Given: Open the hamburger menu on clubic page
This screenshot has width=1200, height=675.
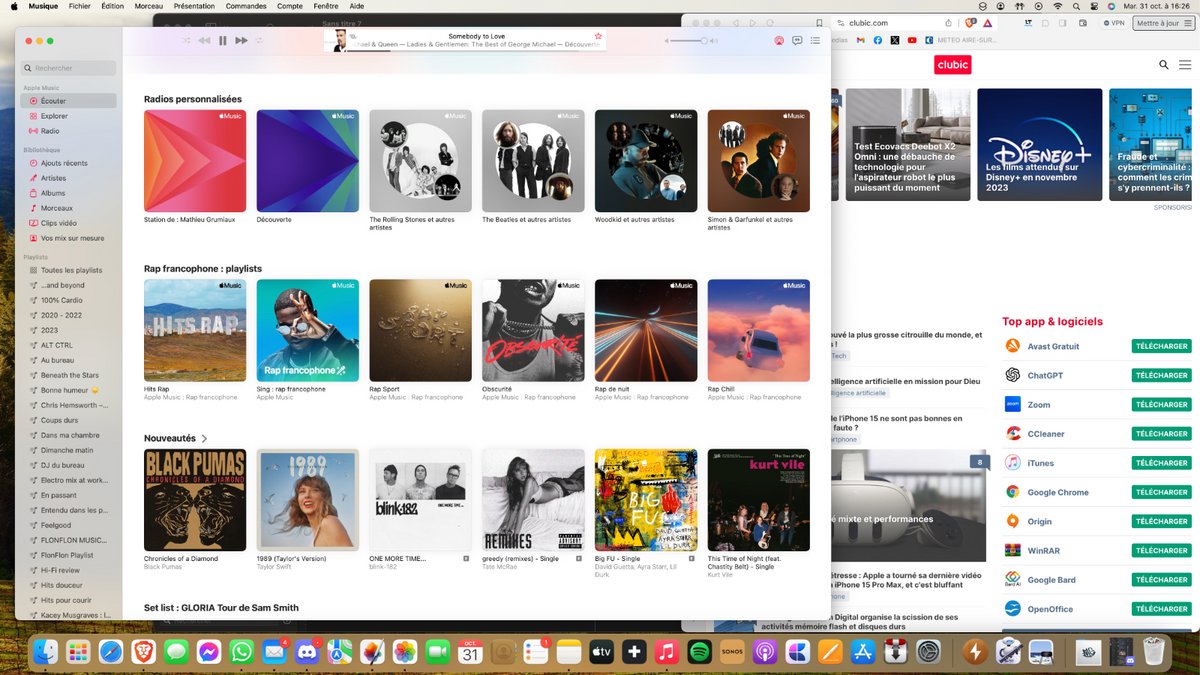Looking at the screenshot, I should 1184,65.
